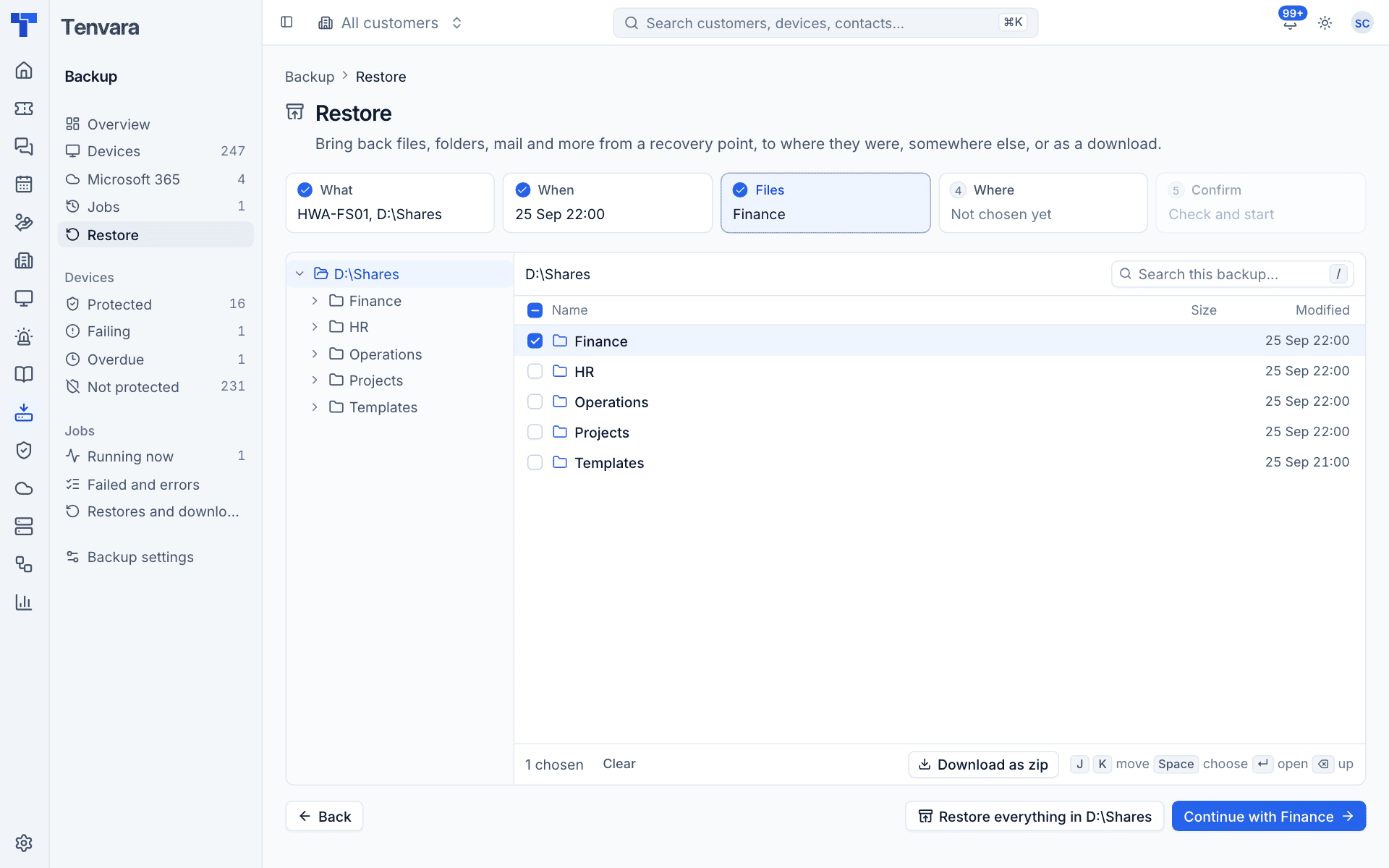Open the cloud rail icon
The height and width of the screenshot is (868, 1389).
point(24,488)
